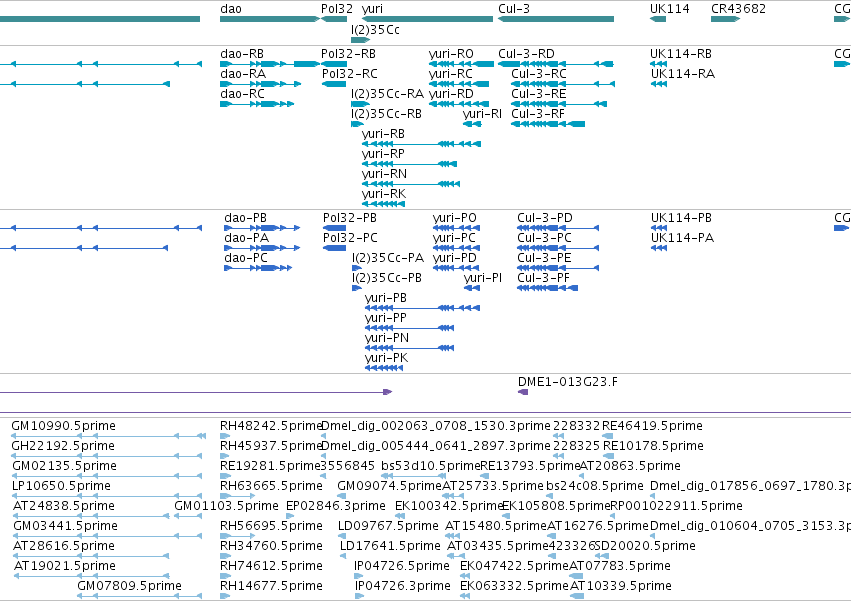Image resolution: width=851 pixels, height=601 pixels.
Task: Select EST LD09767.5prime
Action: pos(388,526)
